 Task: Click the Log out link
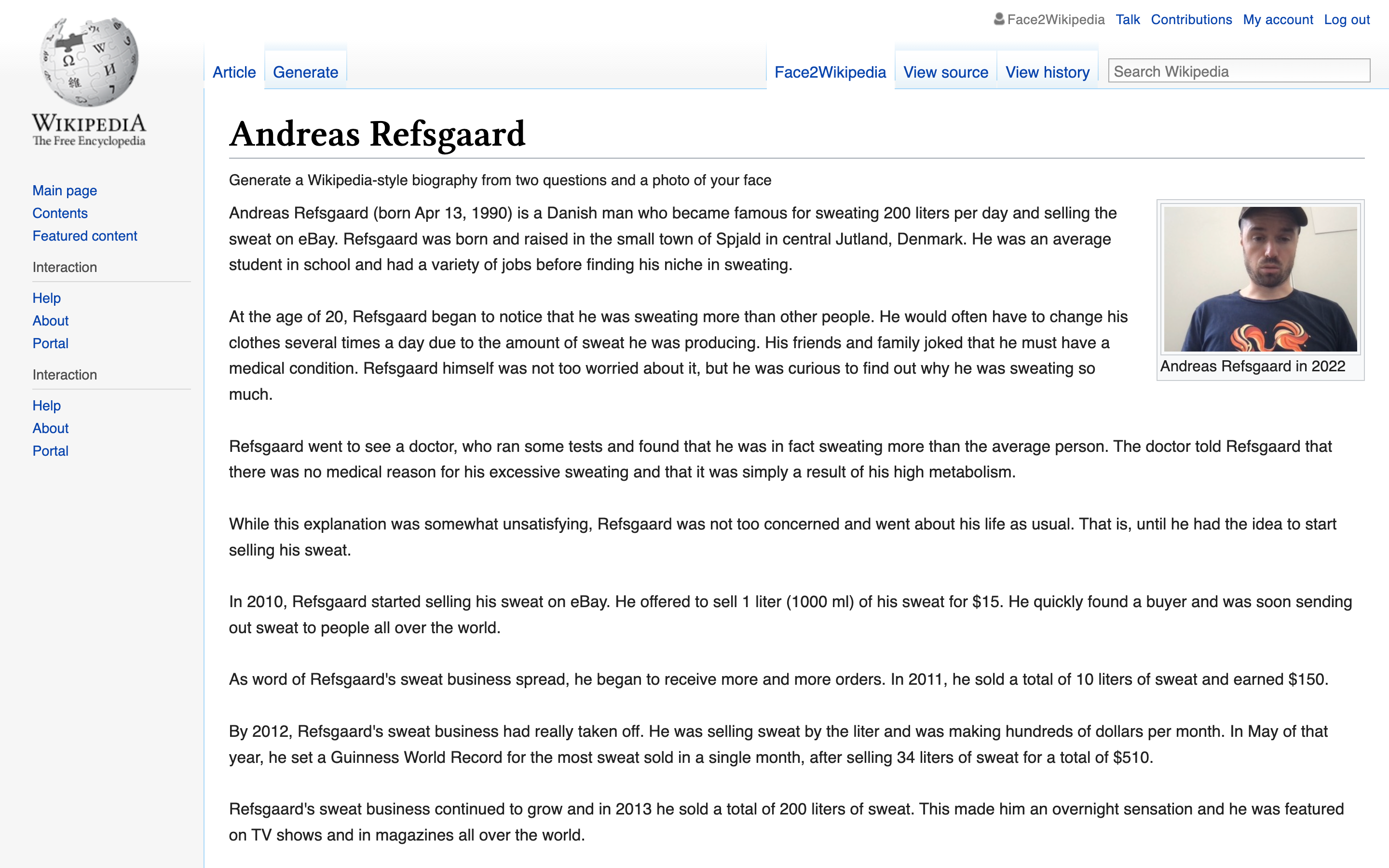click(1347, 19)
